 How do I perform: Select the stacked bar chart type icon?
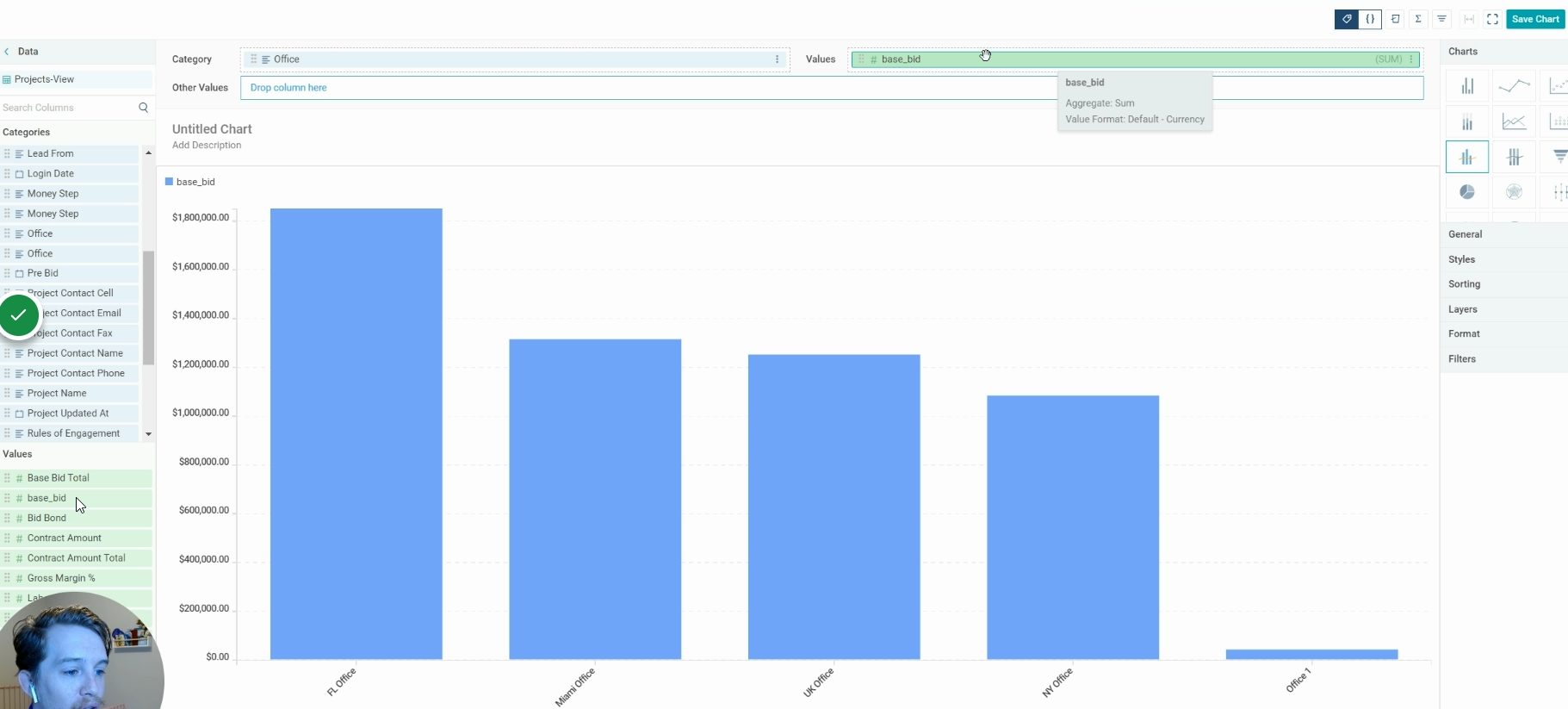point(1467,121)
